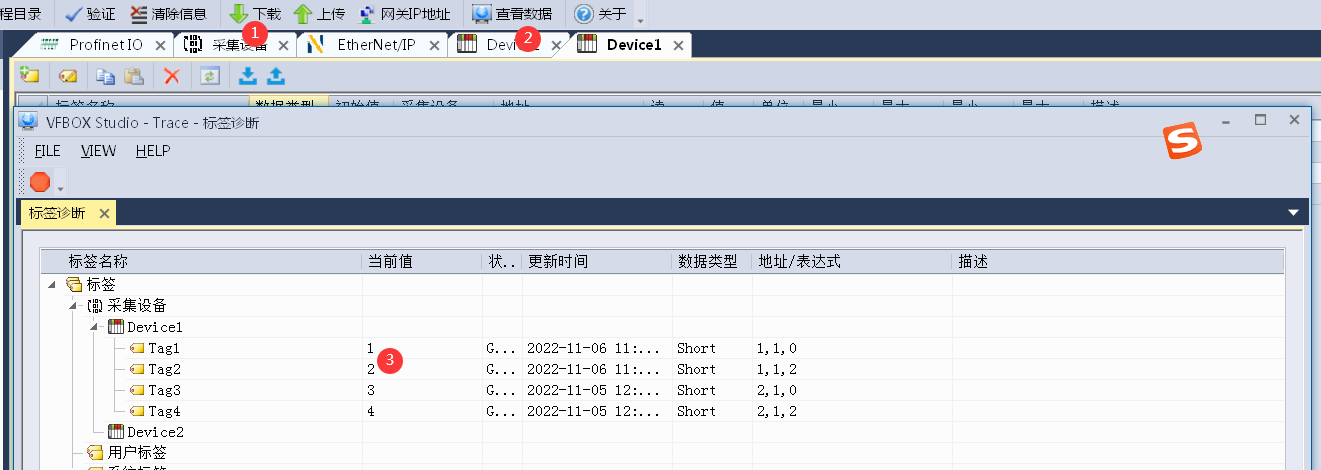The width and height of the screenshot is (1321, 470).
Task: Click Tag4's current value 4
Action: pyautogui.click(x=371, y=411)
